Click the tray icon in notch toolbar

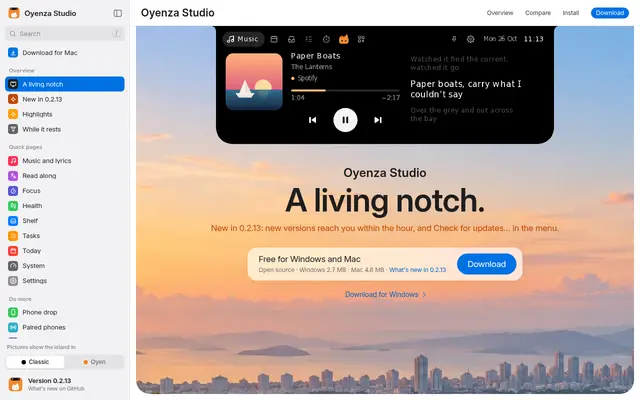[x=291, y=39]
